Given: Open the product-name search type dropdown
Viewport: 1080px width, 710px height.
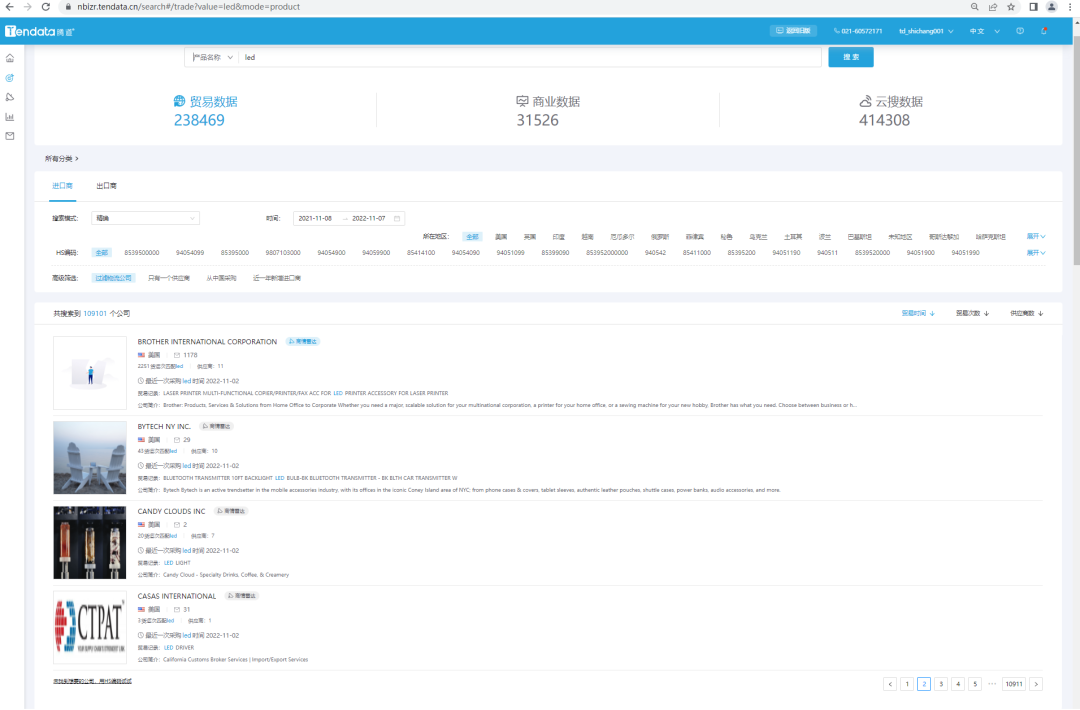Looking at the screenshot, I should coord(212,57).
